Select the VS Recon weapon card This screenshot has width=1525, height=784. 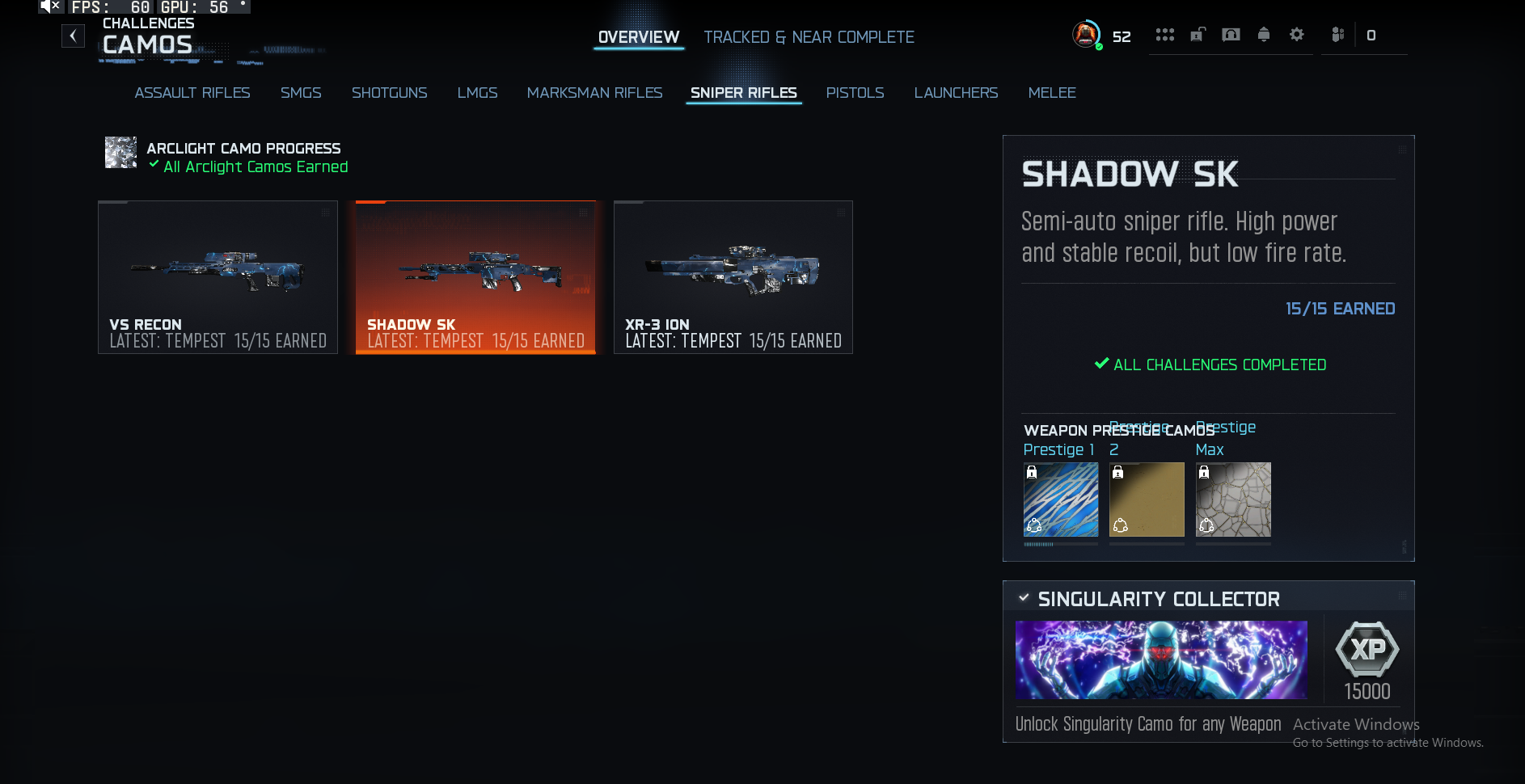(218, 277)
